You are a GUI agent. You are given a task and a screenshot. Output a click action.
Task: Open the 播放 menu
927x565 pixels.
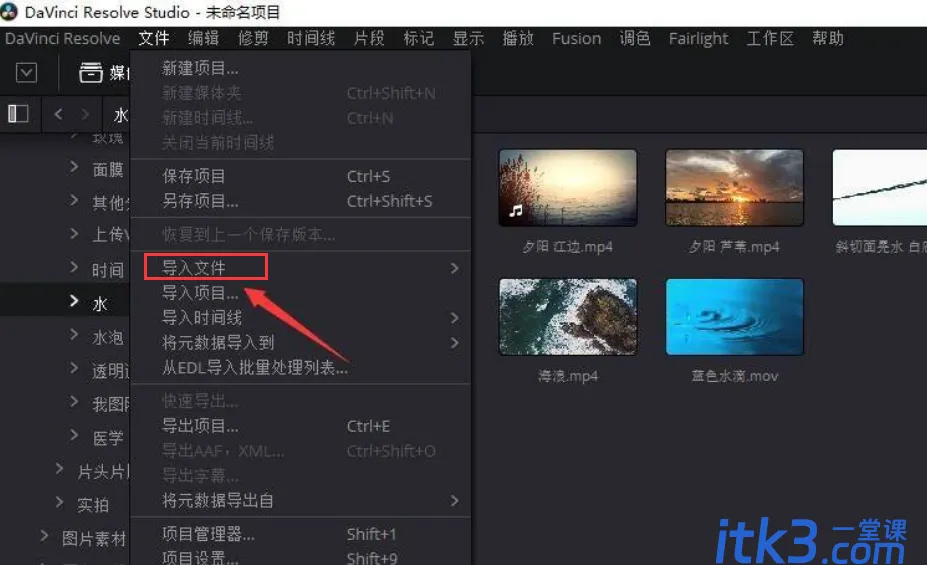coord(518,38)
